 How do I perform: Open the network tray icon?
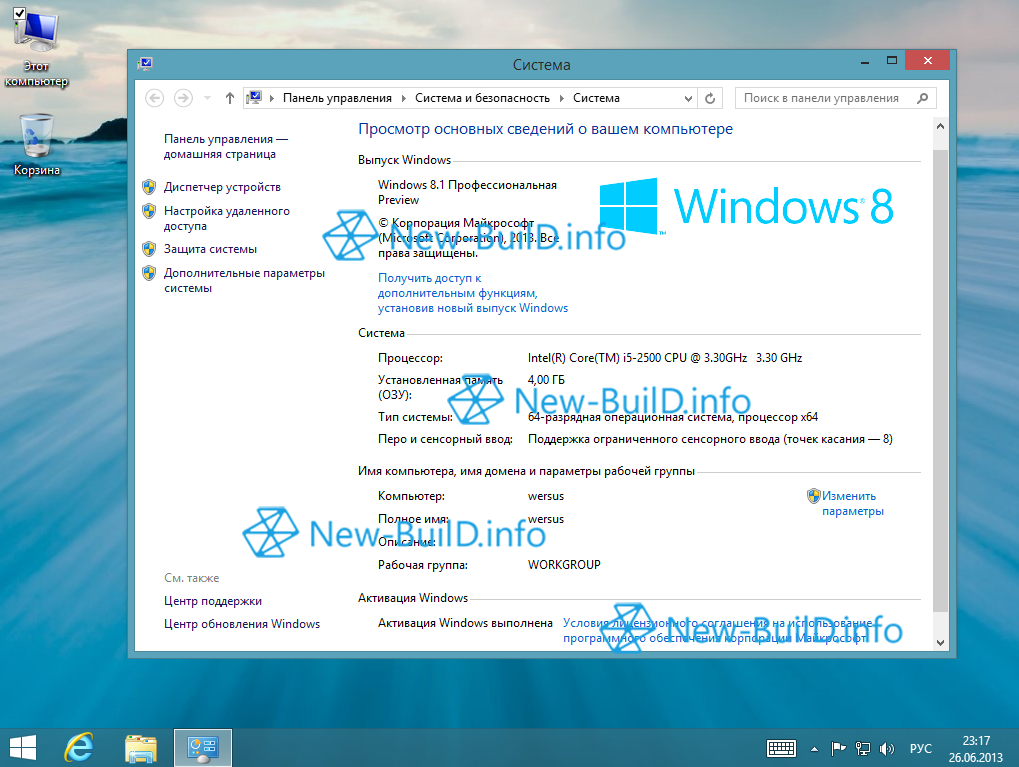click(862, 749)
